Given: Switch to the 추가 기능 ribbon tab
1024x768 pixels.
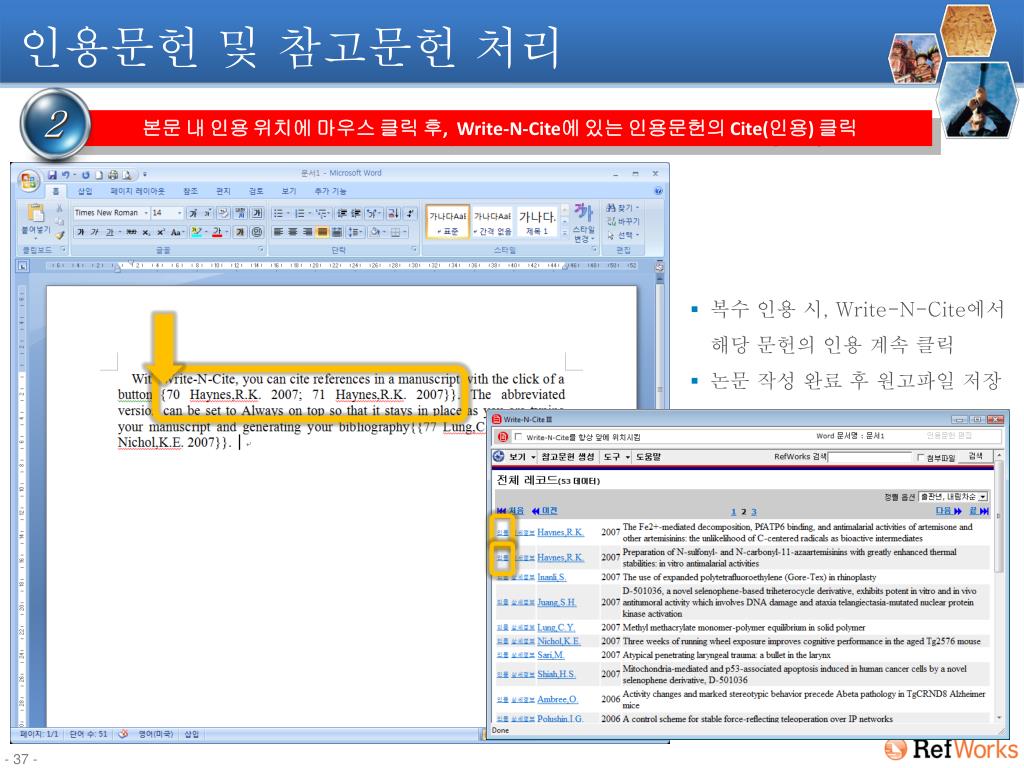Looking at the screenshot, I should tap(330, 191).
